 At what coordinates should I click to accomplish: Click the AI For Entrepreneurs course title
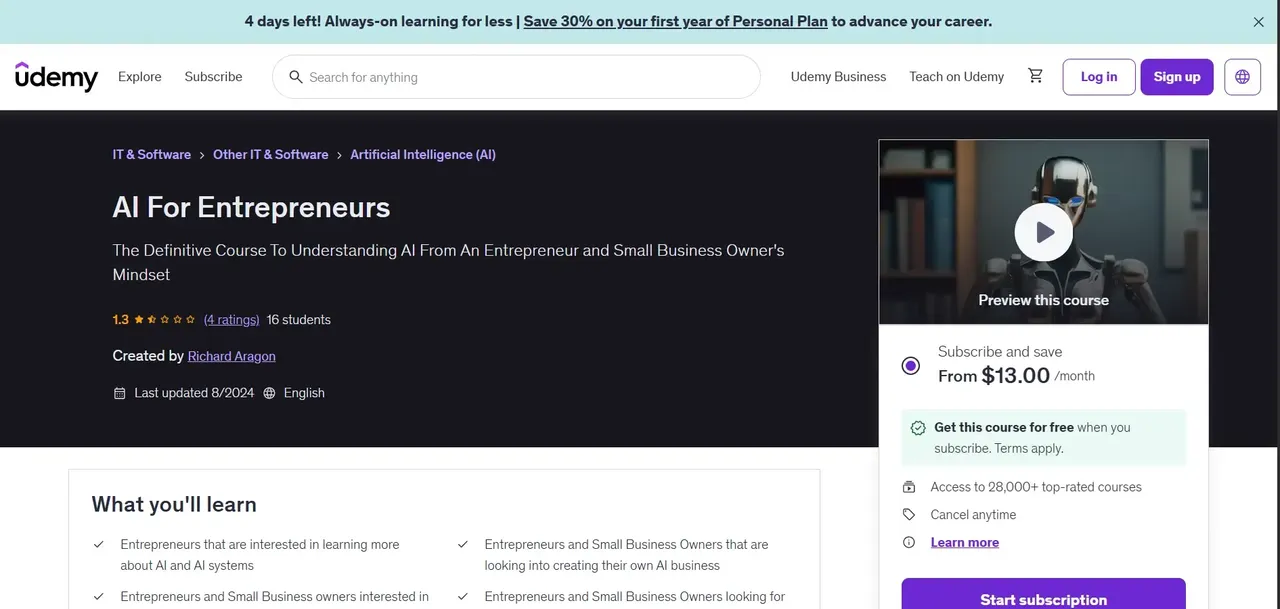(x=252, y=207)
